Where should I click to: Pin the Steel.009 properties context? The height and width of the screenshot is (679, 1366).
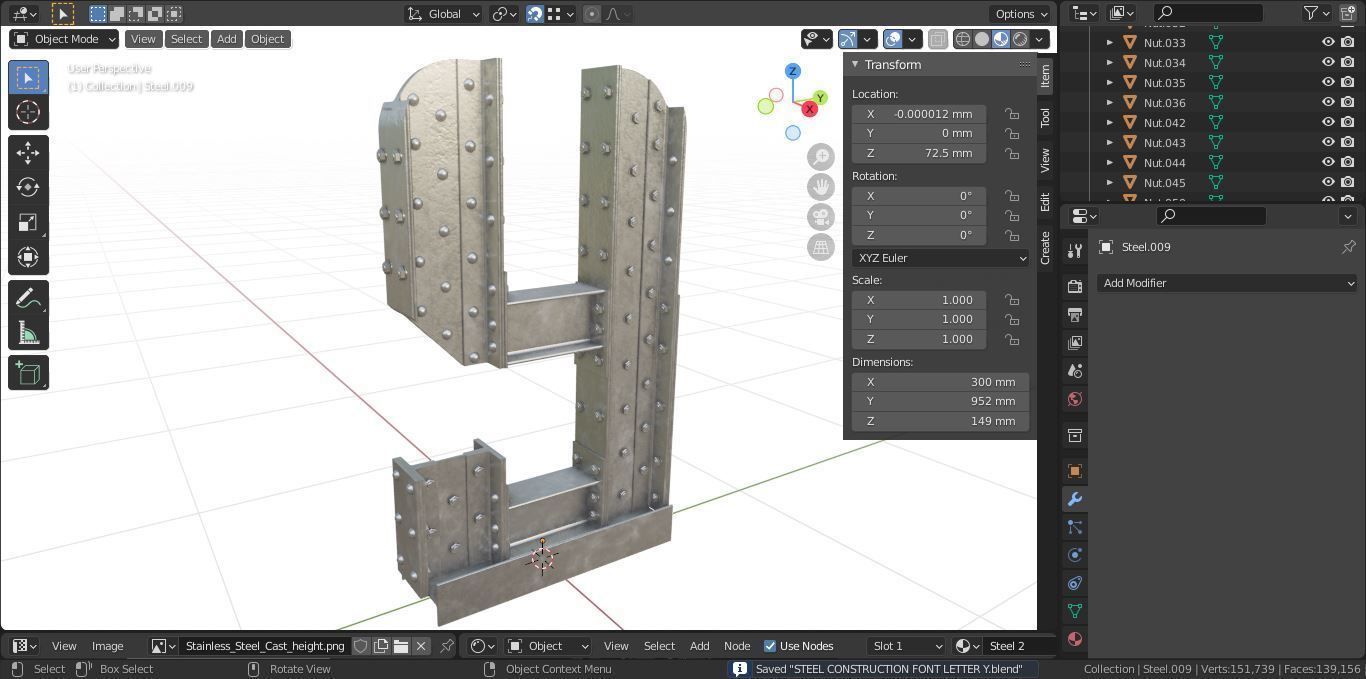1348,247
